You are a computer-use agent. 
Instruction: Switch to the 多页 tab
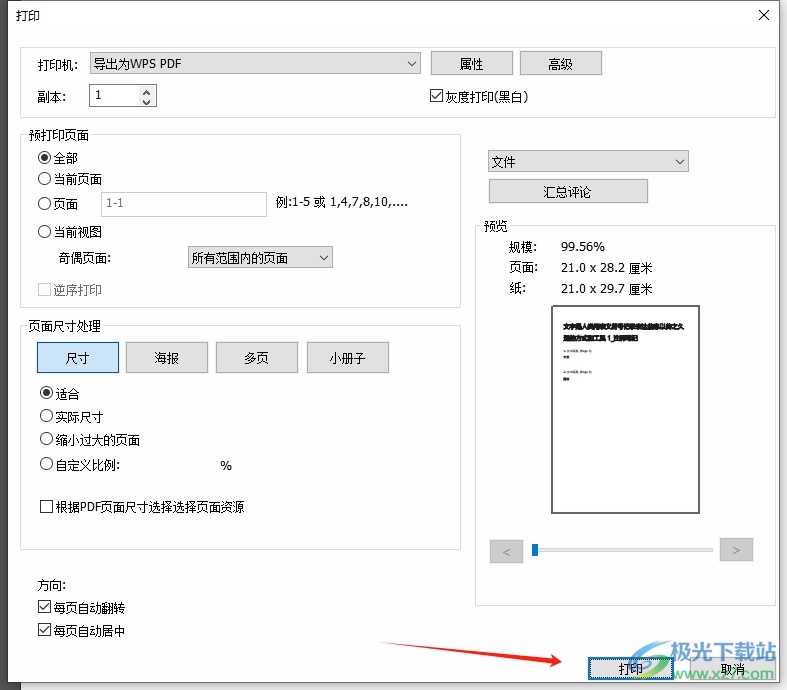tap(256, 357)
